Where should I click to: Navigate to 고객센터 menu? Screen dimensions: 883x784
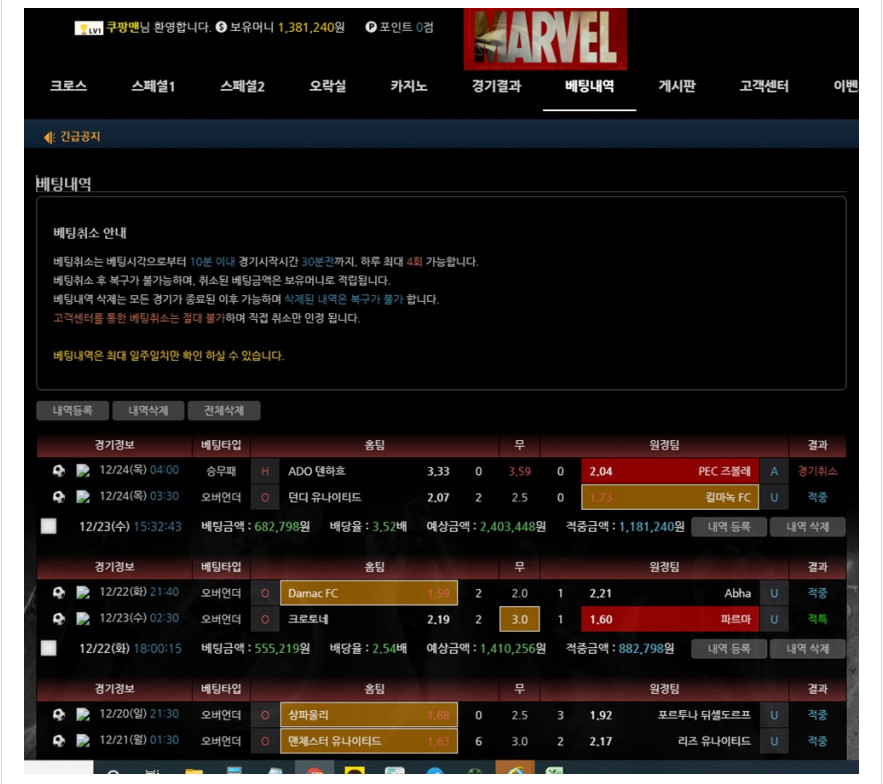tap(763, 87)
